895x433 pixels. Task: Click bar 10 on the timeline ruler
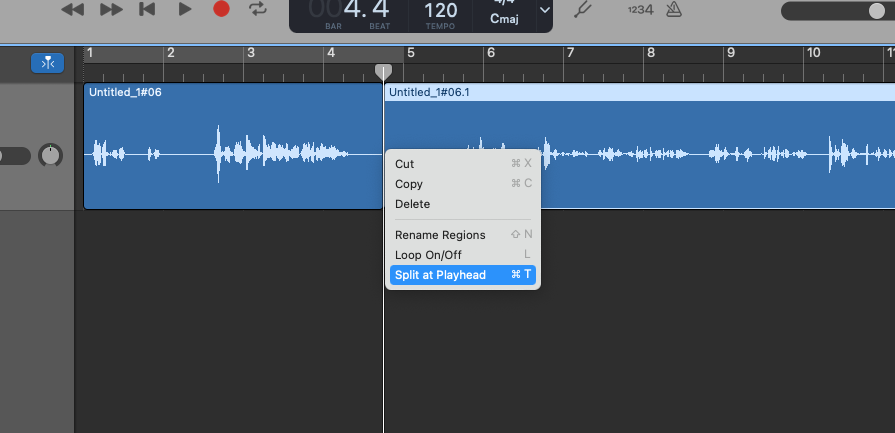click(813, 54)
